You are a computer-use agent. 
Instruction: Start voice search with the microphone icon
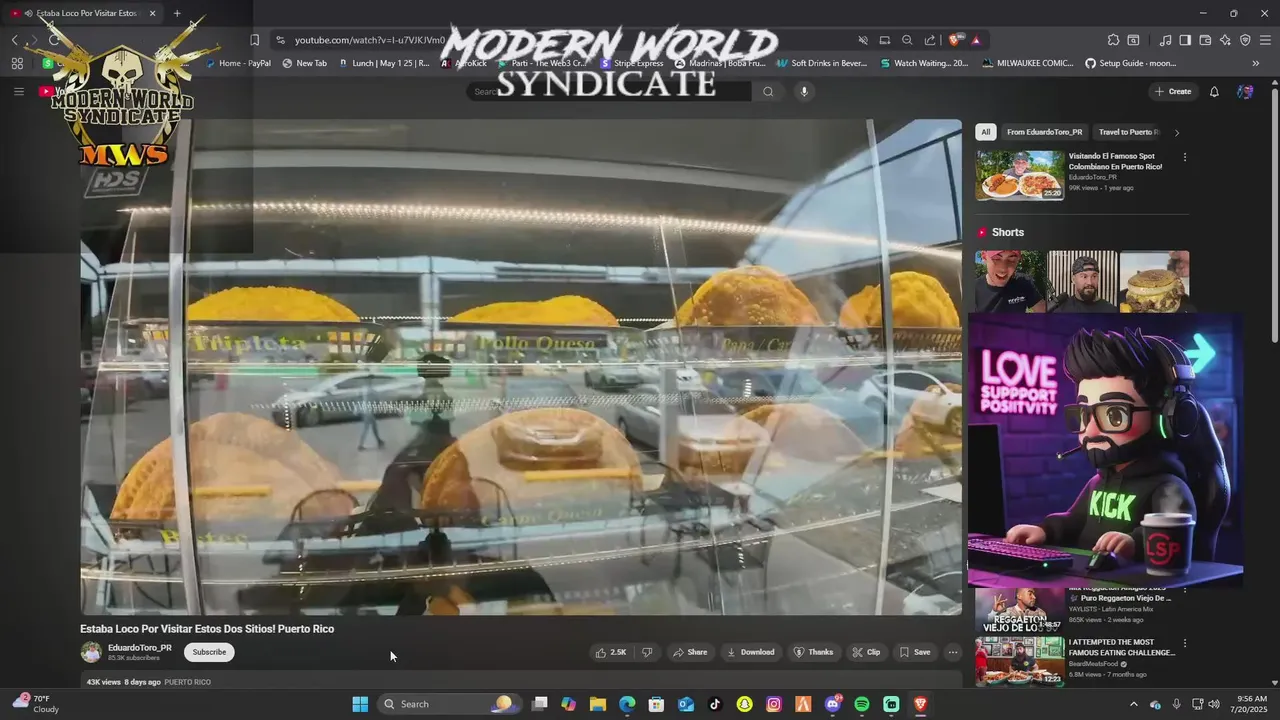803,91
